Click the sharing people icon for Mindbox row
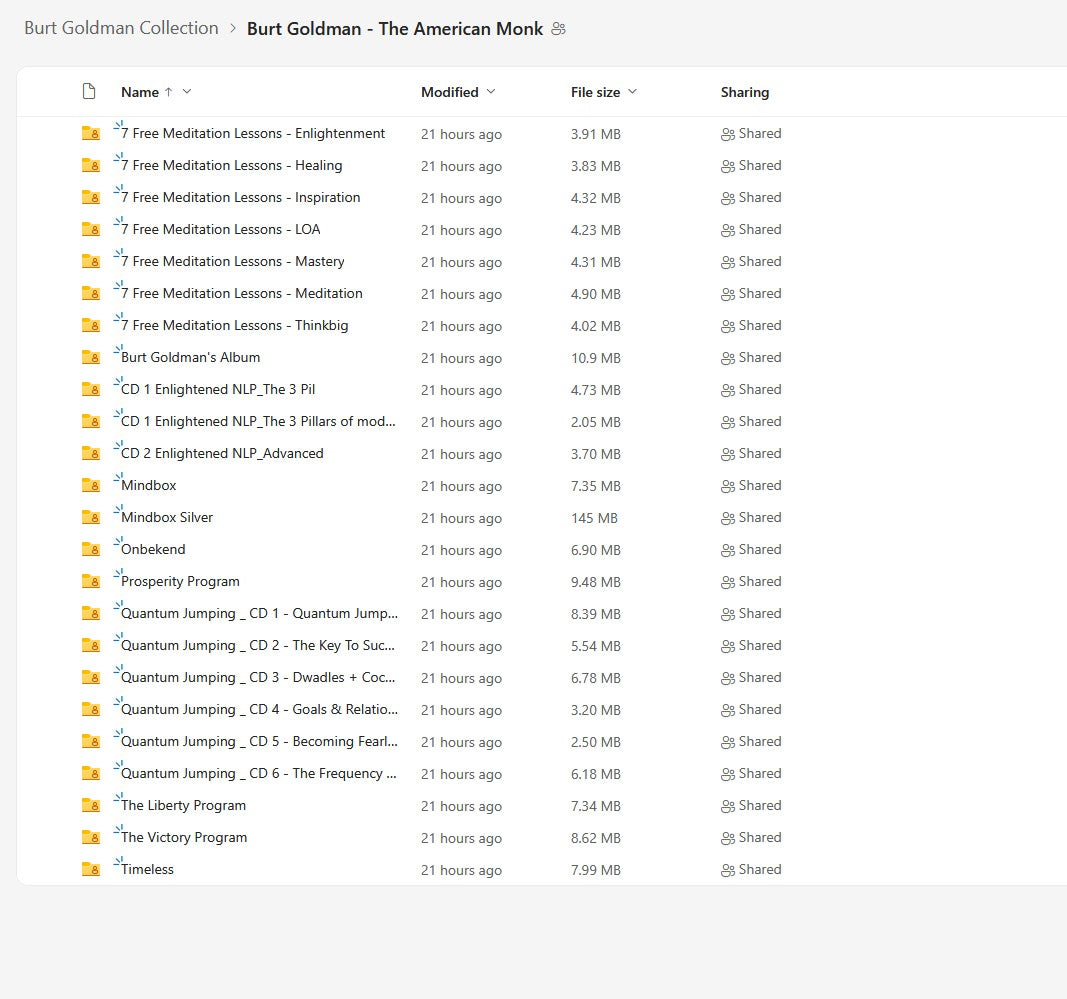 (x=727, y=486)
